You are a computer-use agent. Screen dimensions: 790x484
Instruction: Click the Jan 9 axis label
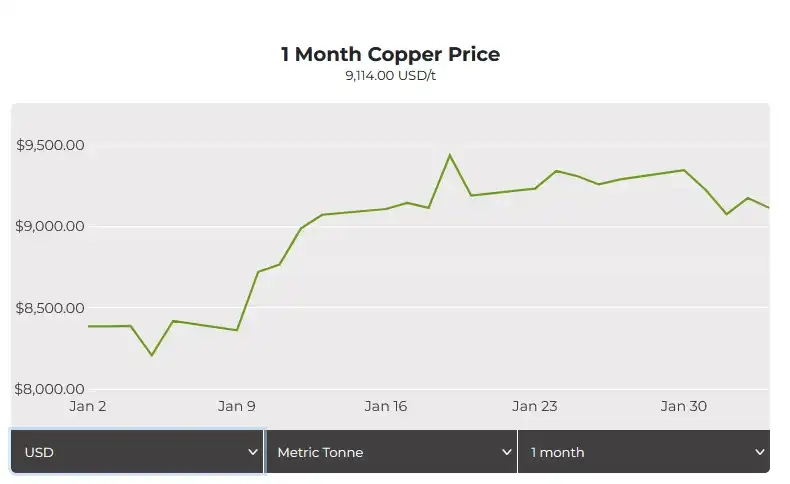[236, 406]
